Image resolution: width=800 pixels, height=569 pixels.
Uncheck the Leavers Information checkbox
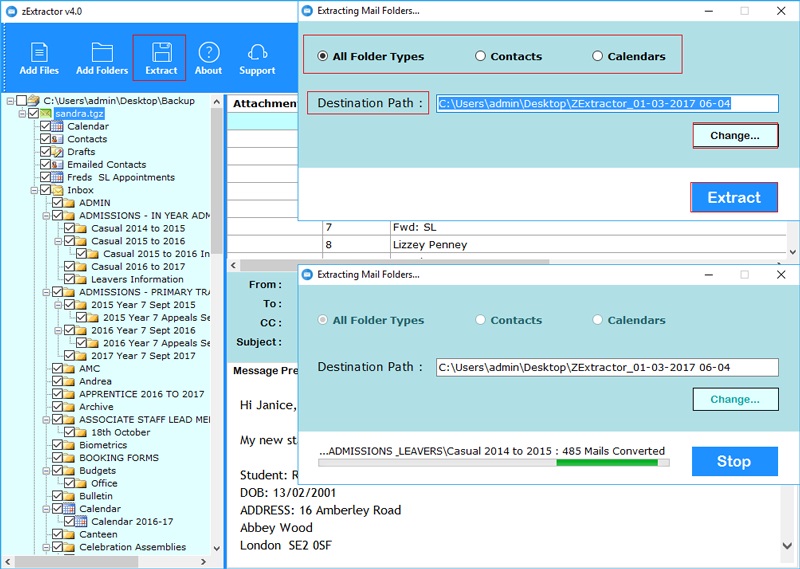pyautogui.click(x=69, y=279)
